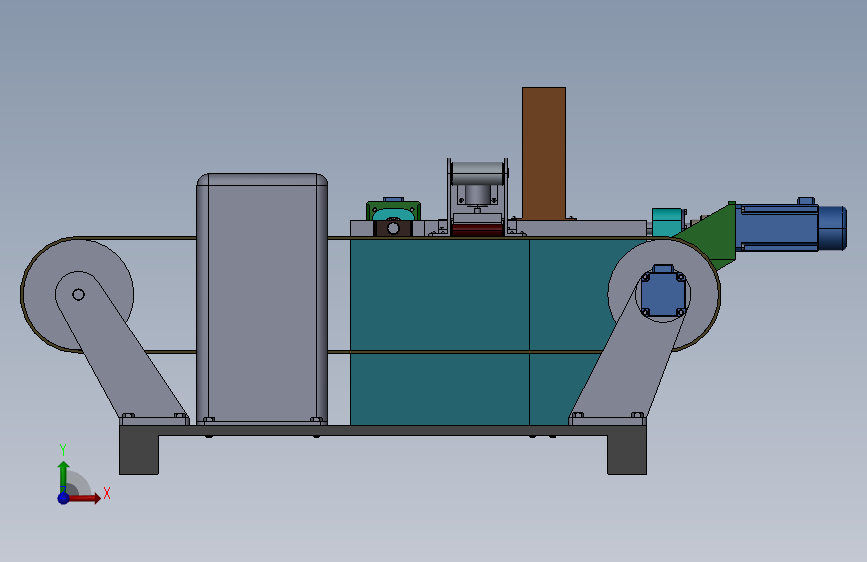Select the dark red block under roller
Image resolution: width=867 pixels, height=562 pixels.
point(478,230)
